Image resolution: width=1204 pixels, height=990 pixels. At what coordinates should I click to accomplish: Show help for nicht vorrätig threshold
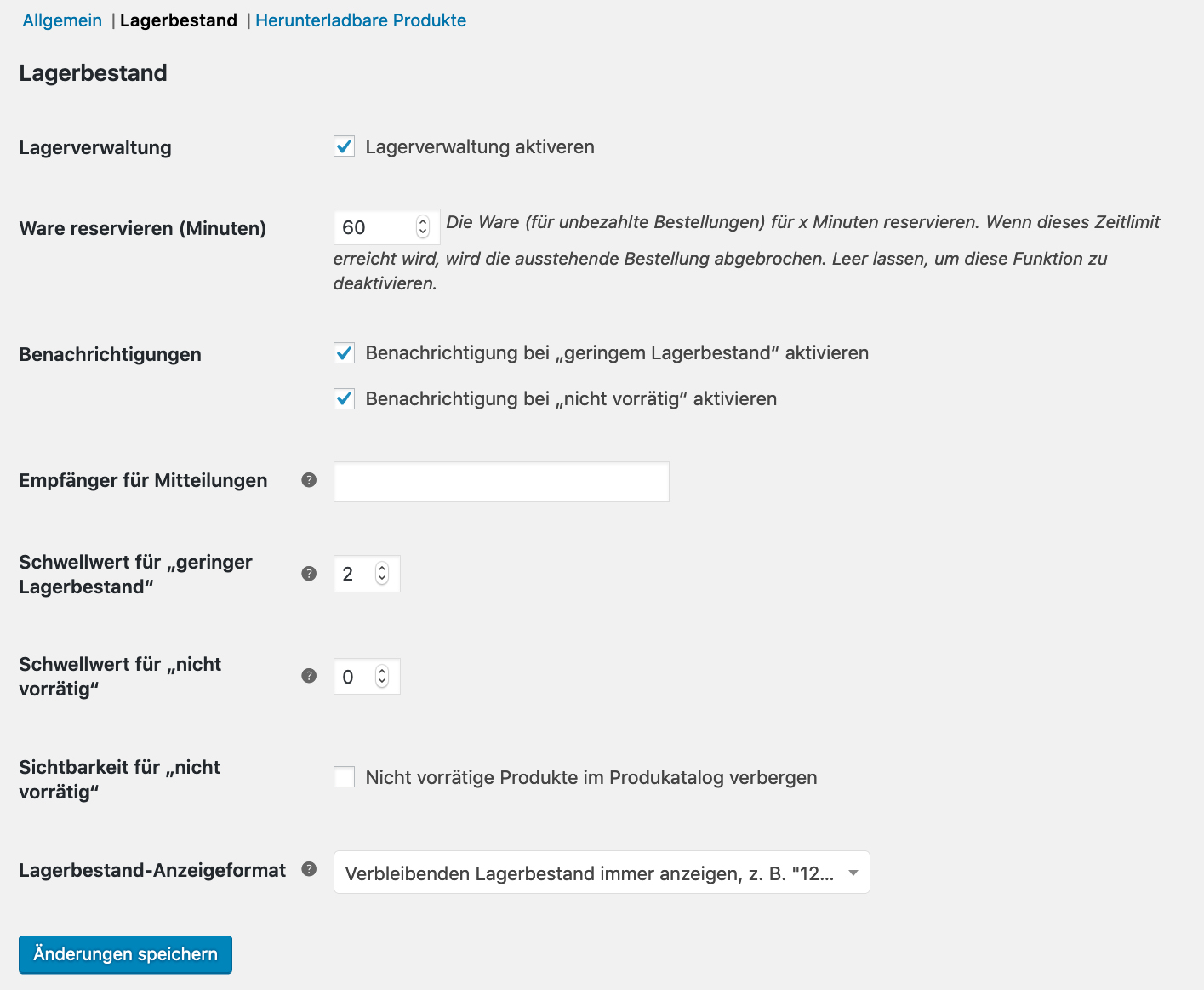[x=309, y=676]
